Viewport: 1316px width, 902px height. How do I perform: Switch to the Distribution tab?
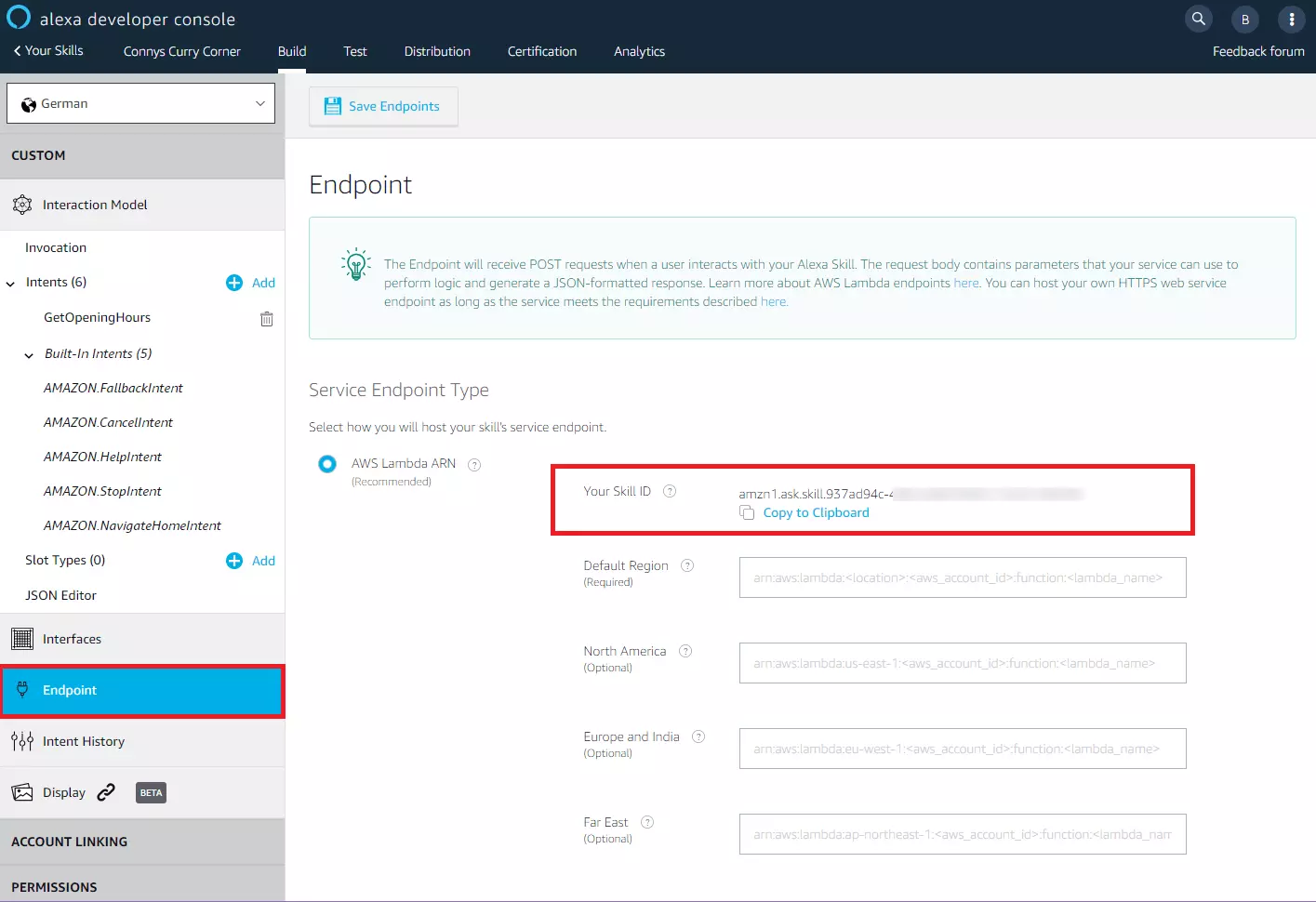437,51
